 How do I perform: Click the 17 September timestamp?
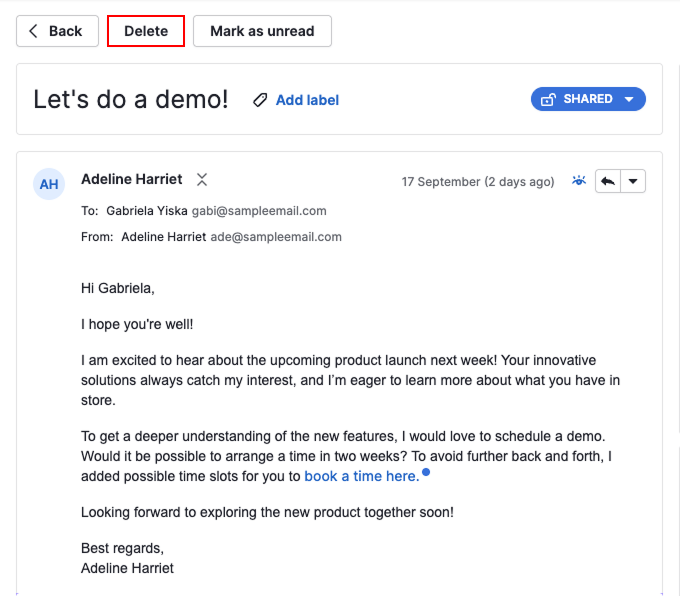coord(478,182)
